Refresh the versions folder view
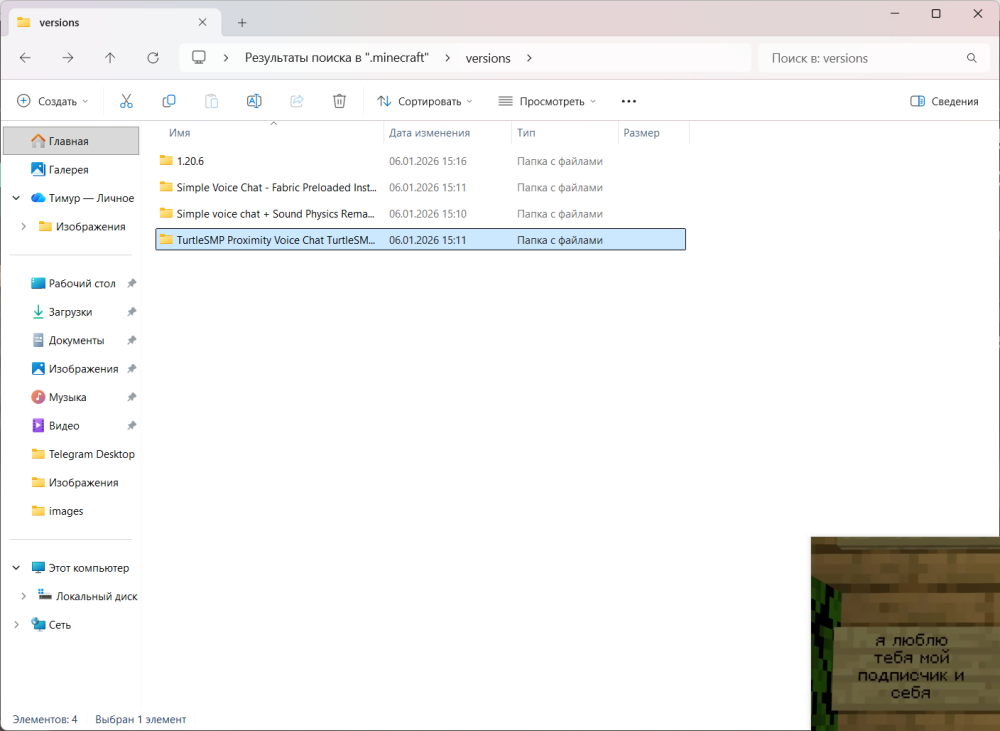The width and height of the screenshot is (1000, 731). pyautogui.click(x=152, y=58)
